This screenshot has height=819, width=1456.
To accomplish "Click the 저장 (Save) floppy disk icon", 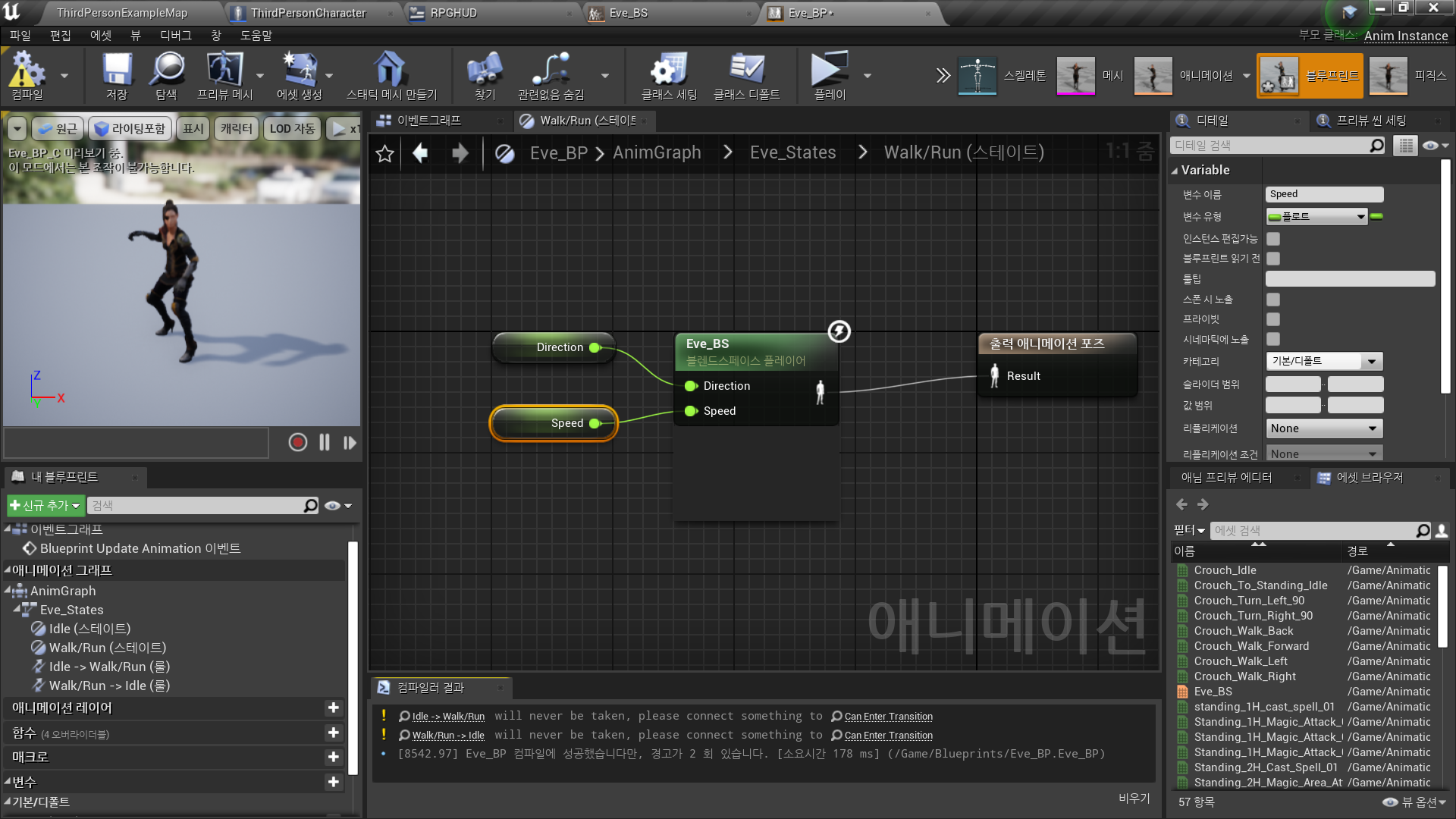I will click(x=117, y=74).
